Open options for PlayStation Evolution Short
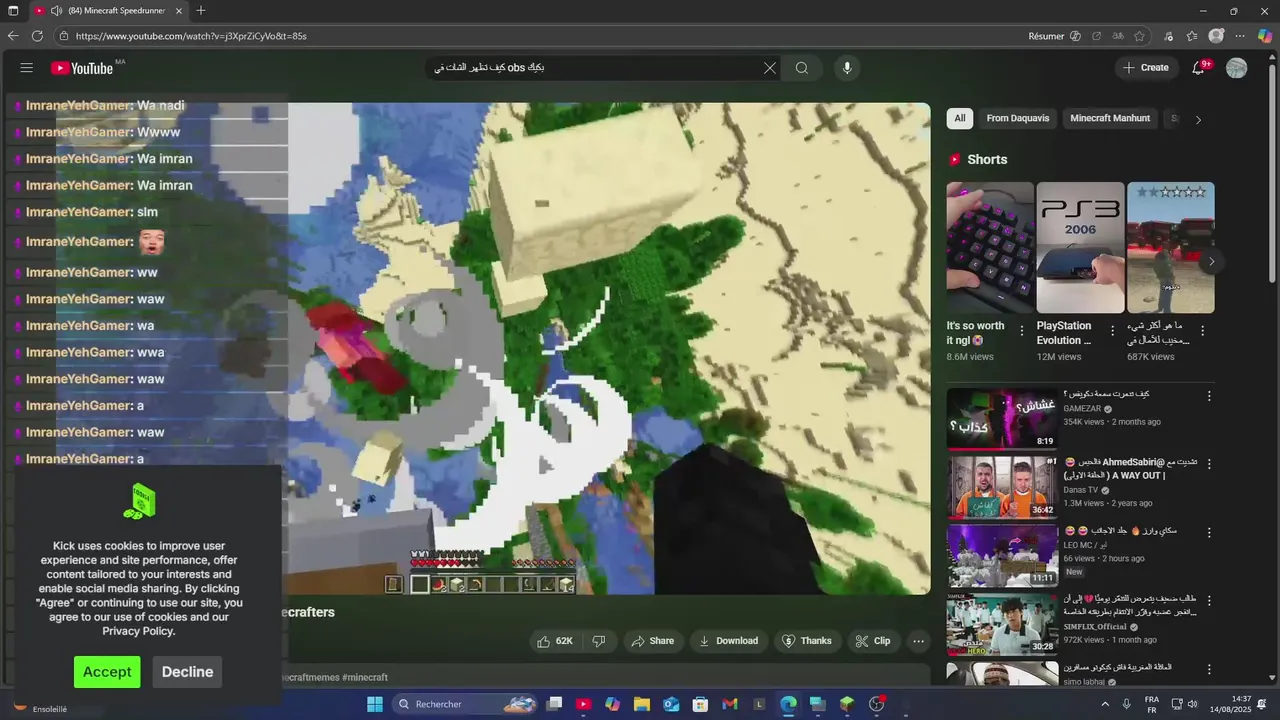Image resolution: width=1280 pixels, height=720 pixels. coord(1111,331)
